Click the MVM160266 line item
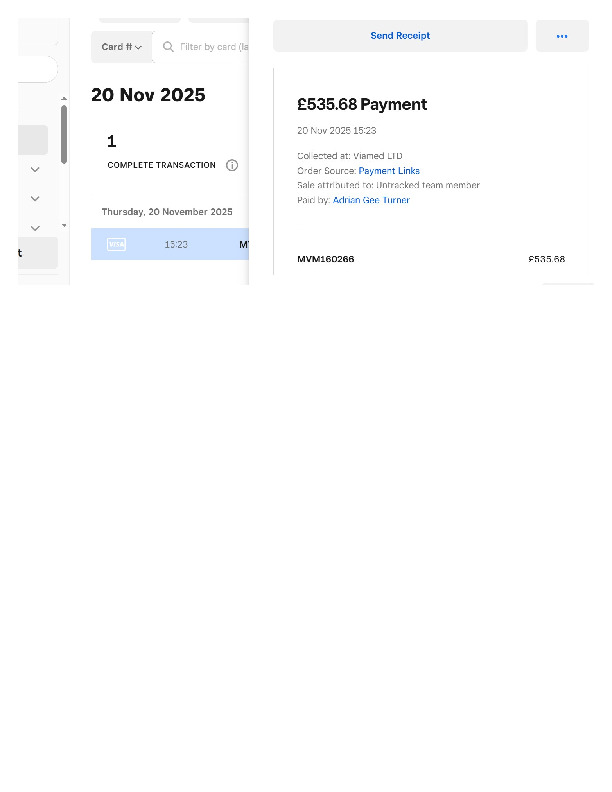 click(326, 260)
